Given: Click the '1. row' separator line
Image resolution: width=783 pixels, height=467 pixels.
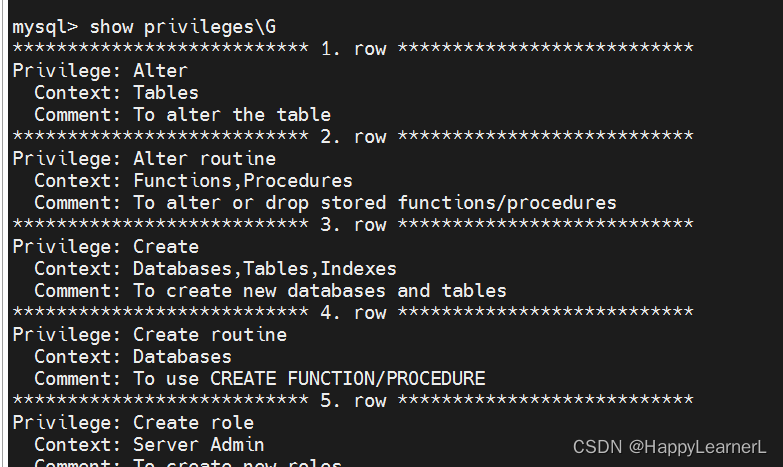Looking at the screenshot, I should (x=353, y=48).
